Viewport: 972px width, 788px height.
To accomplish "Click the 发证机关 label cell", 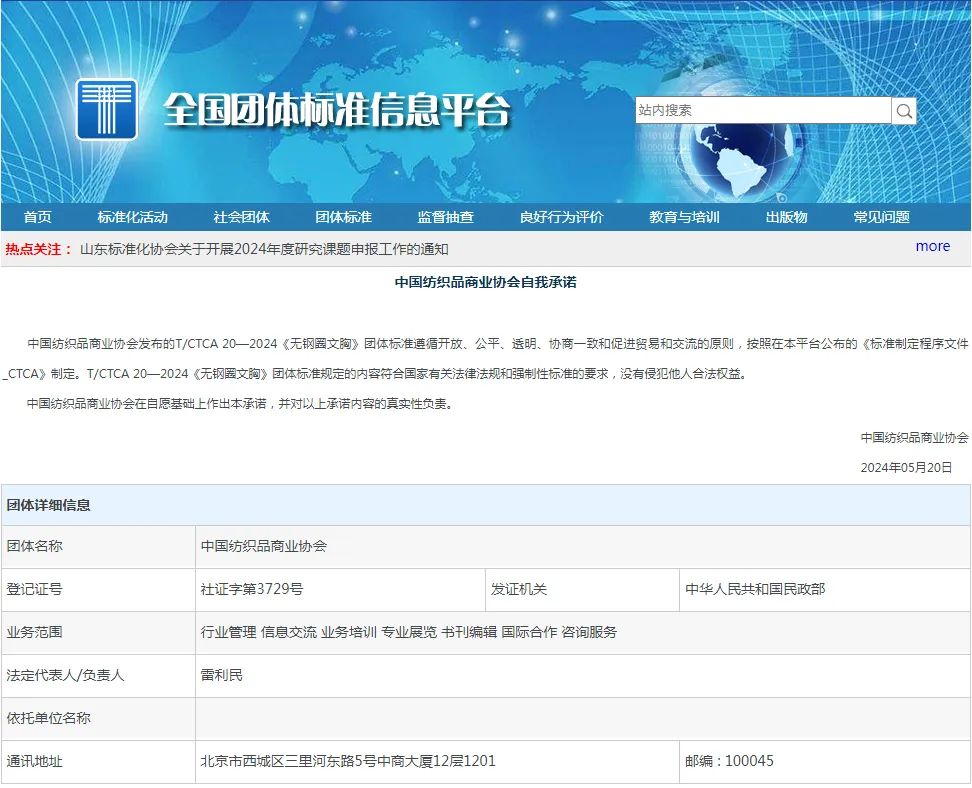I will 582,589.
